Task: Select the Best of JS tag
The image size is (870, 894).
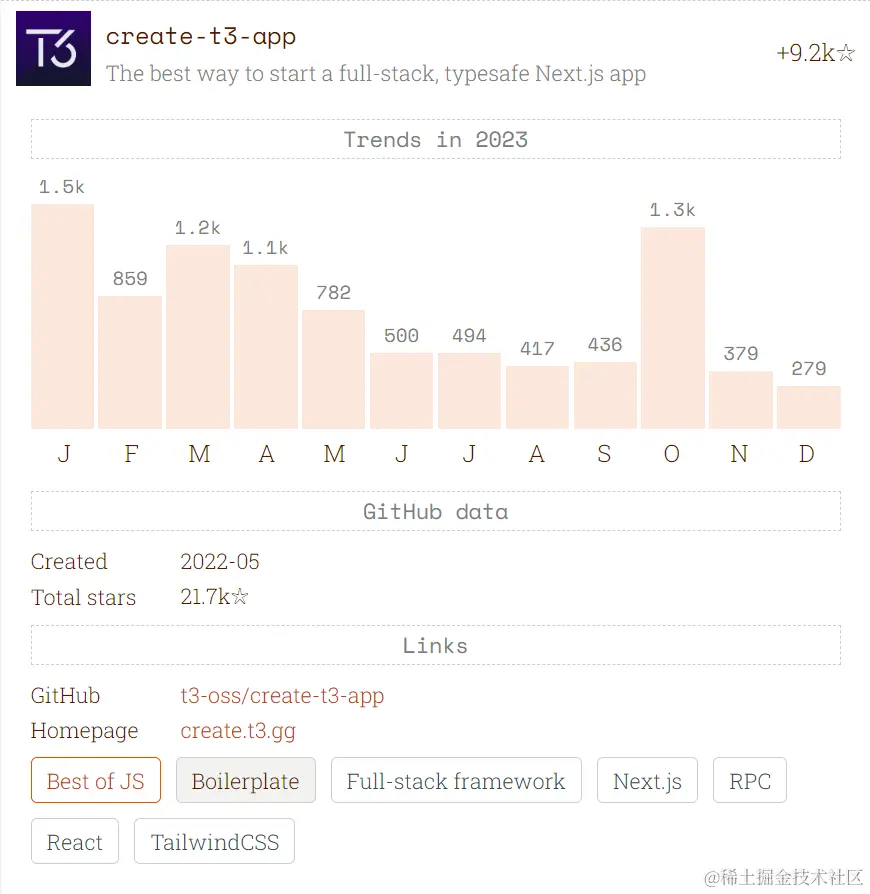Action: pyautogui.click(x=96, y=781)
